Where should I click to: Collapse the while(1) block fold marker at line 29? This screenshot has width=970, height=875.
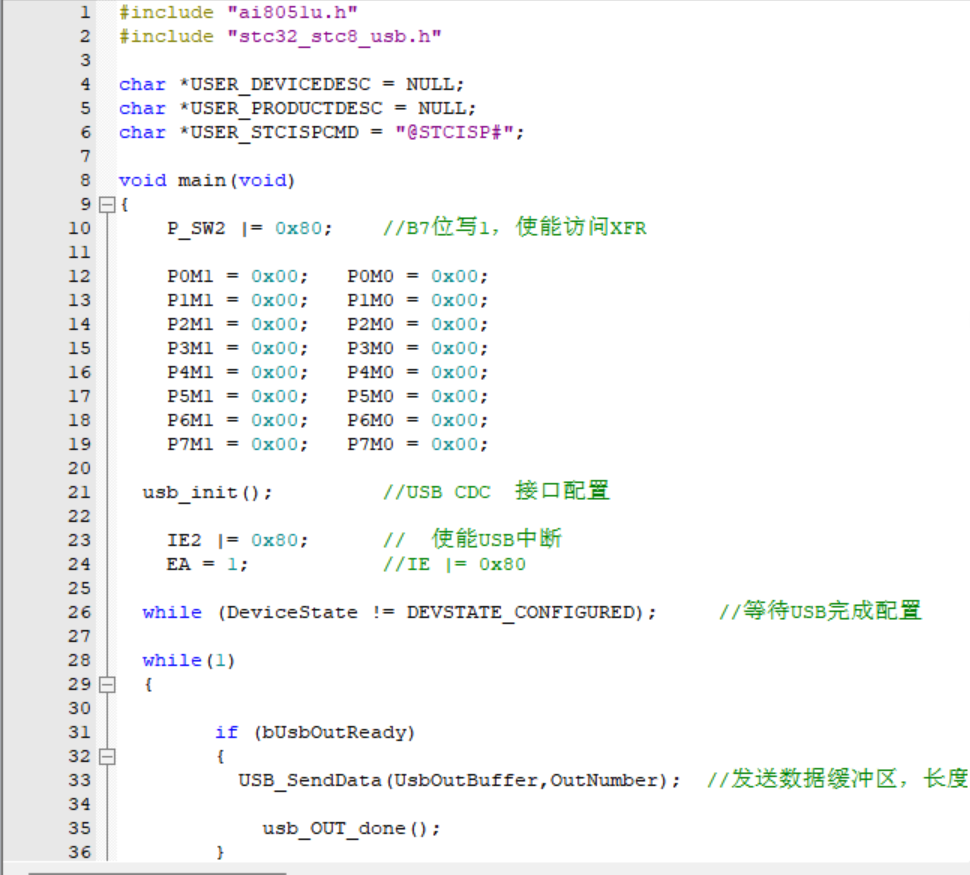pyautogui.click(x=108, y=685)
